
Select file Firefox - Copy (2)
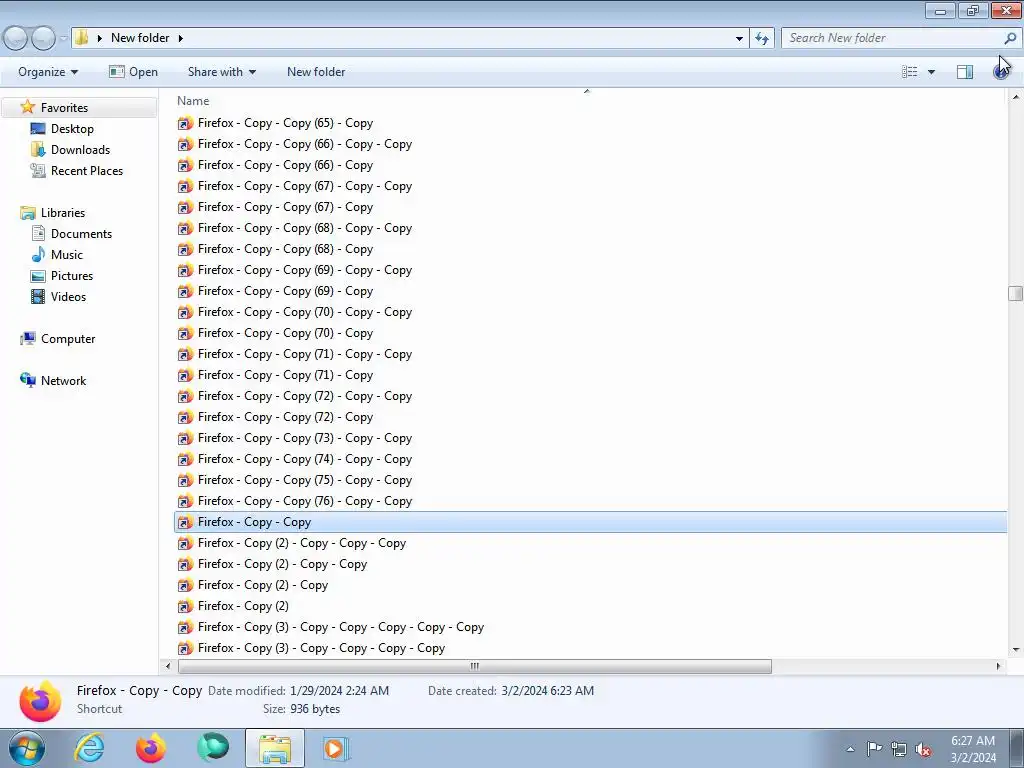pos(233,606)
